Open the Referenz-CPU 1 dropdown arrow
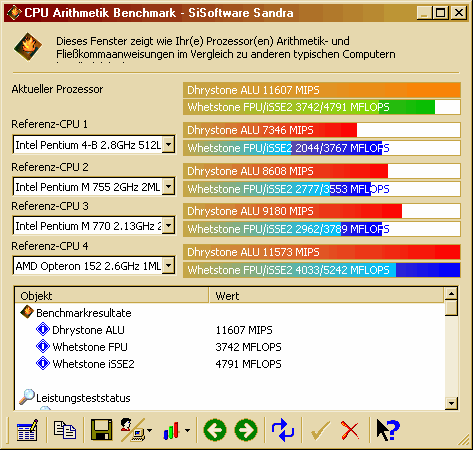The width and height of the screenshot is (473, 450). click(169, 145)
